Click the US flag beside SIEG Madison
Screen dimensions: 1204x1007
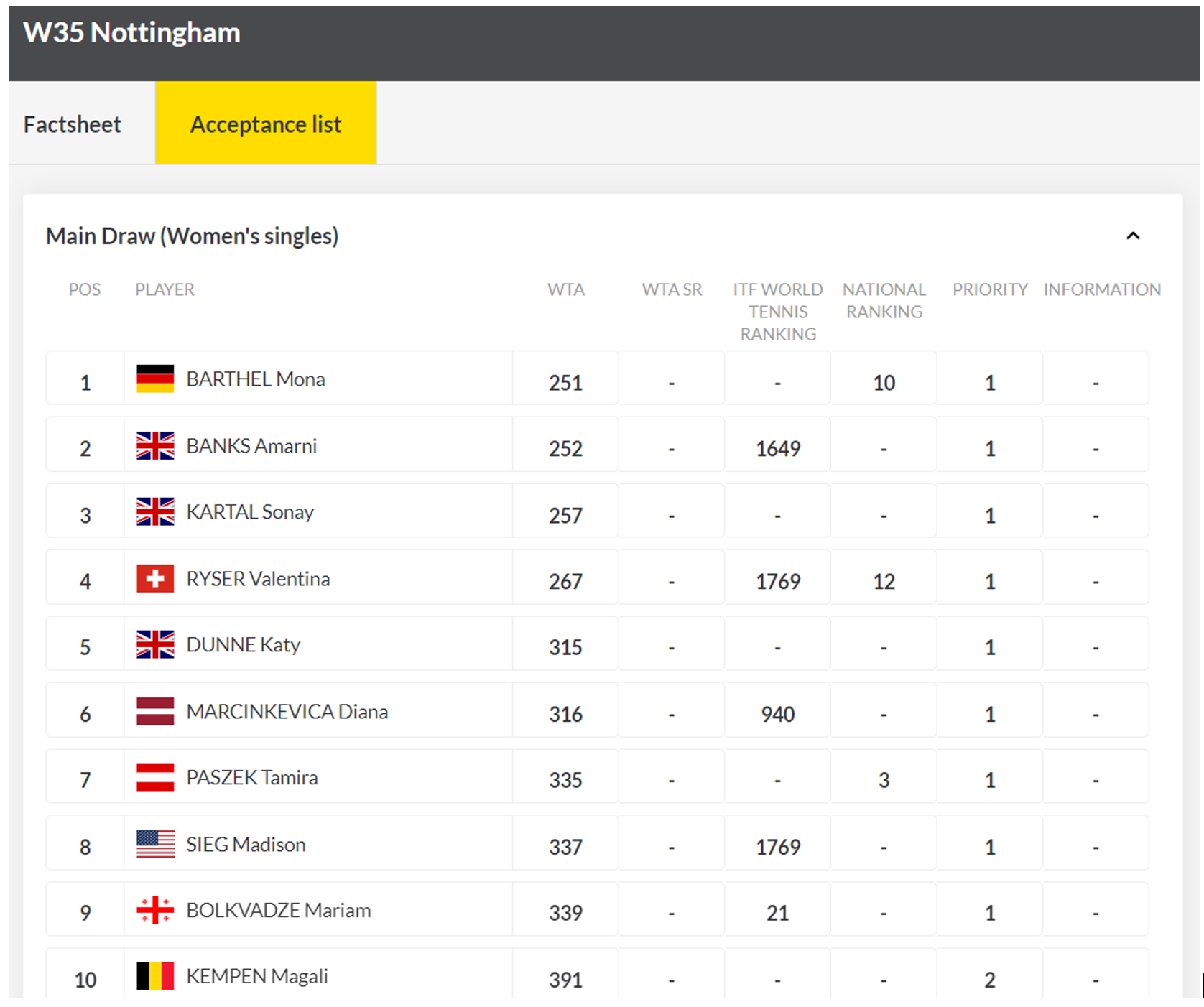pyautogui.click(x=155, y=844)
